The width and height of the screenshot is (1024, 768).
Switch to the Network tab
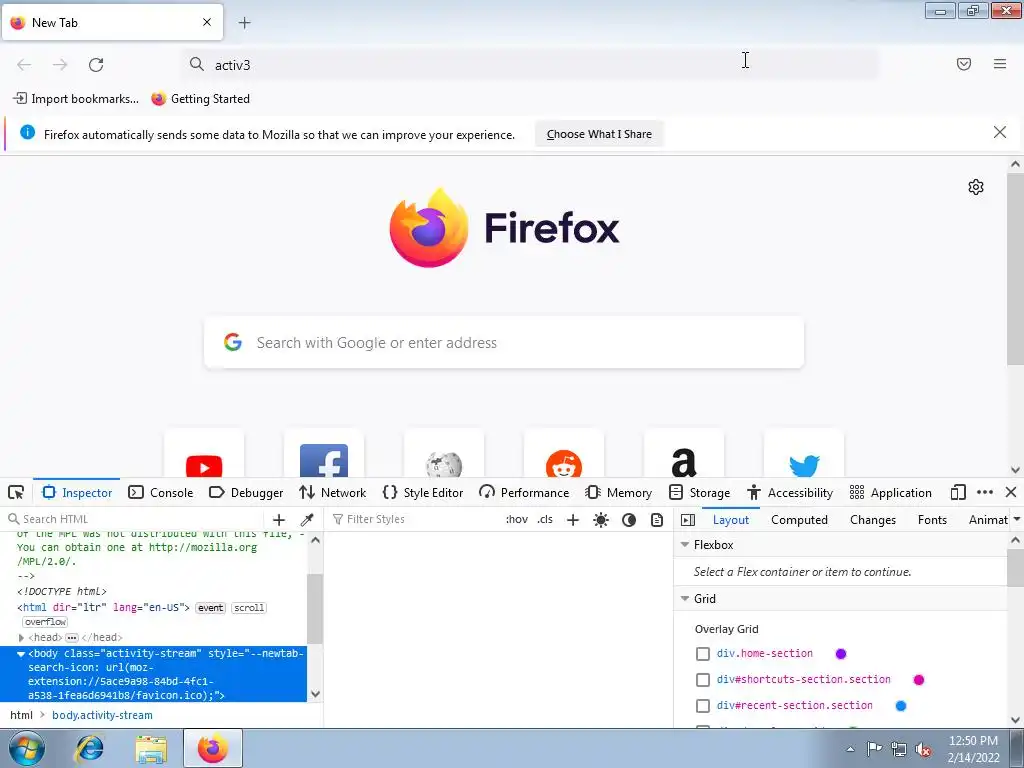tap(332, 492)
